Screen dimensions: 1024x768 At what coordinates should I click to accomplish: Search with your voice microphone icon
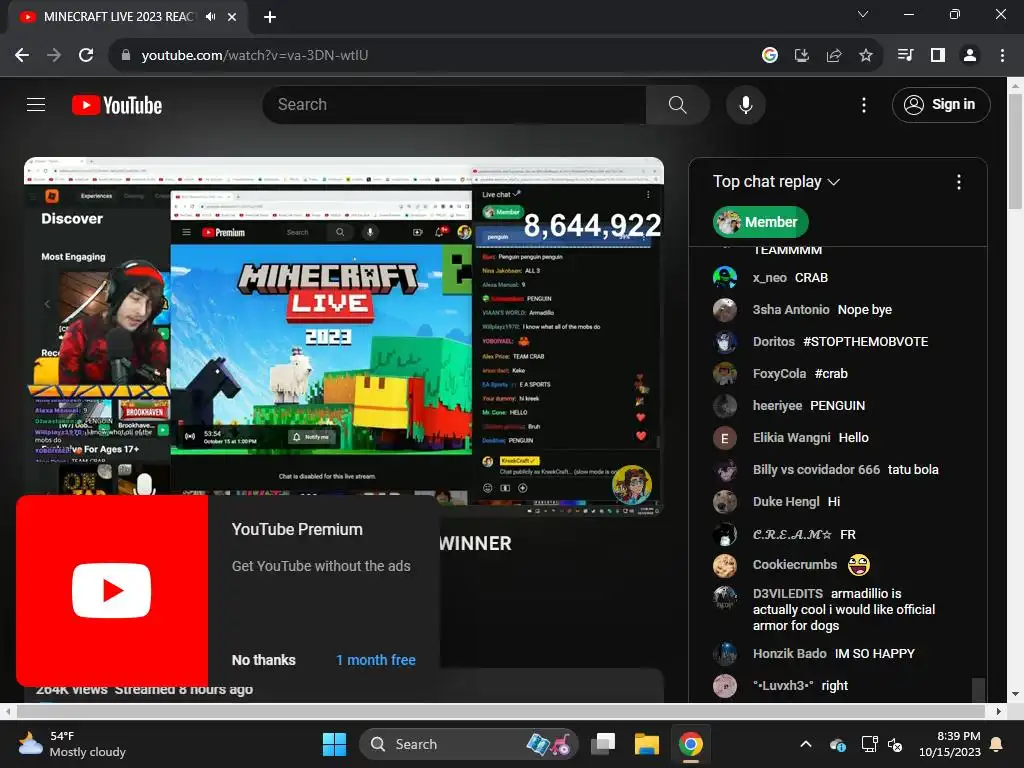click(745, 104)
